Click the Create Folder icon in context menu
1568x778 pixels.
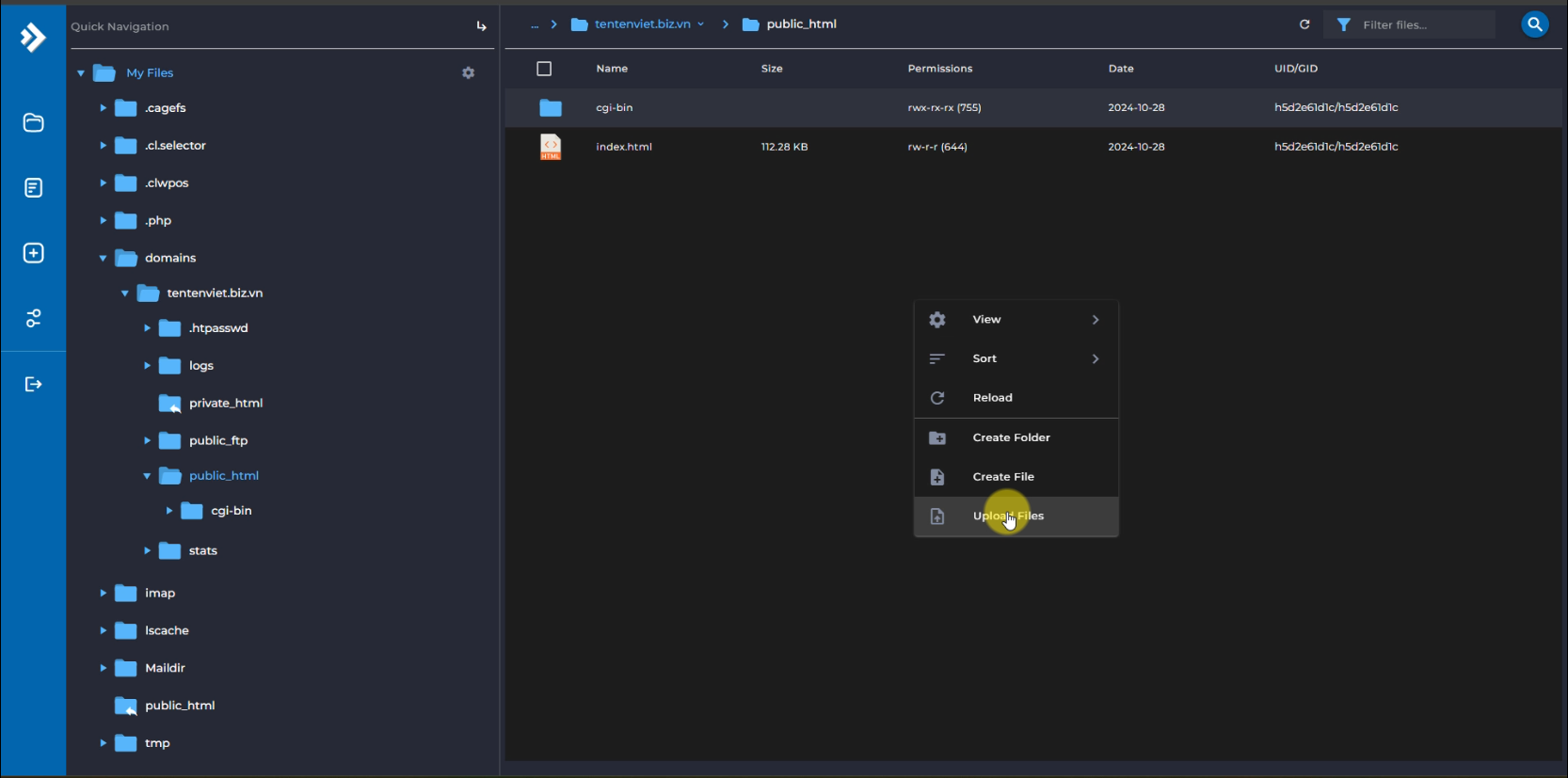coord(937,437)
